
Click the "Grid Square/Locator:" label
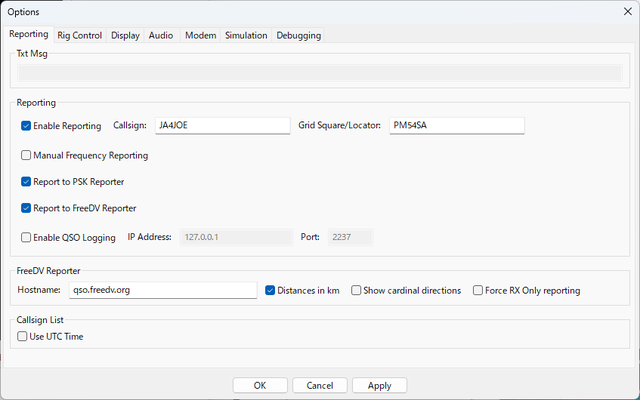pos(340,125)
